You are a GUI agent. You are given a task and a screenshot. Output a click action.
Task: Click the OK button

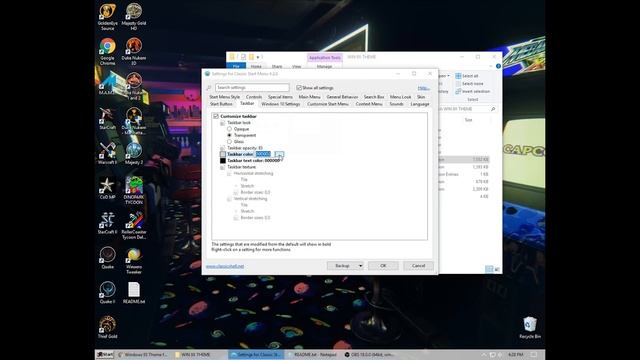tap(383, 266)
